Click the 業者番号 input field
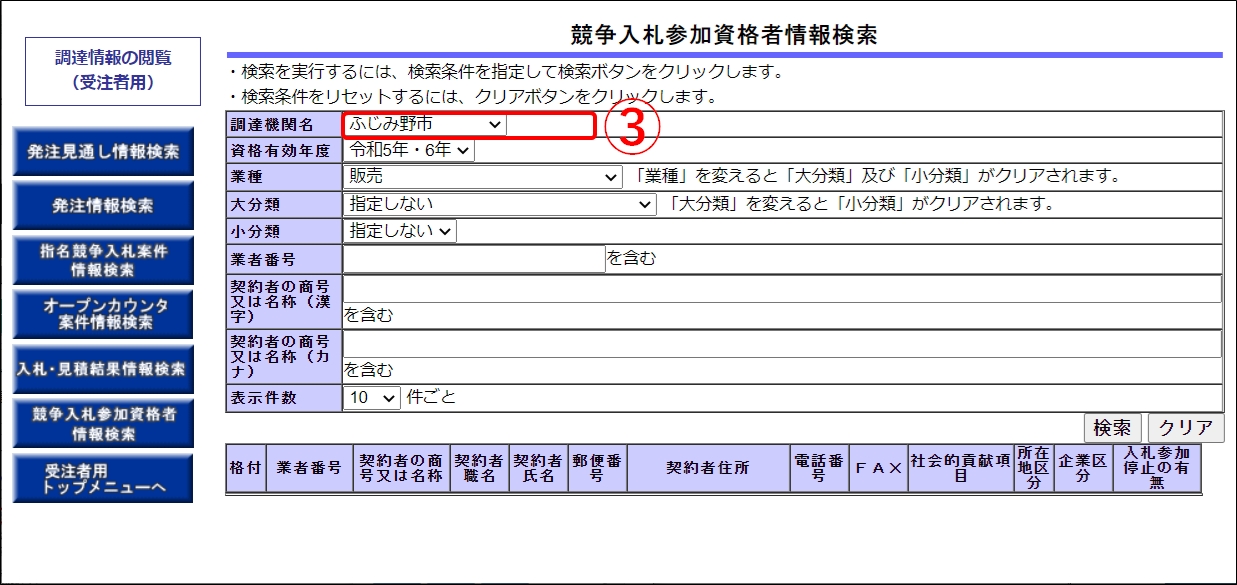Viewport: 1237px width, 585px height. tap(474, 259)
